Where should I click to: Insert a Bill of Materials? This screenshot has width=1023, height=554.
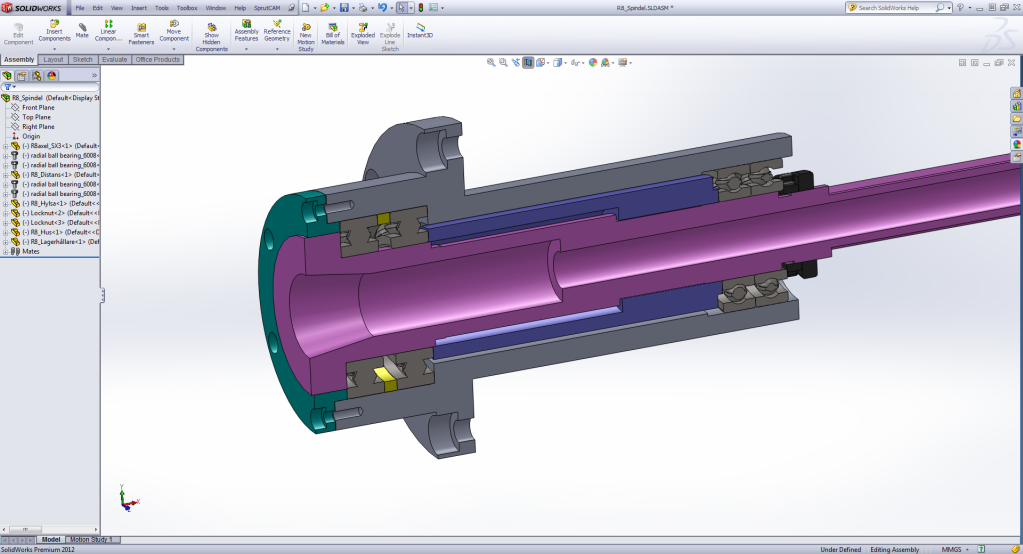point(333,34)
